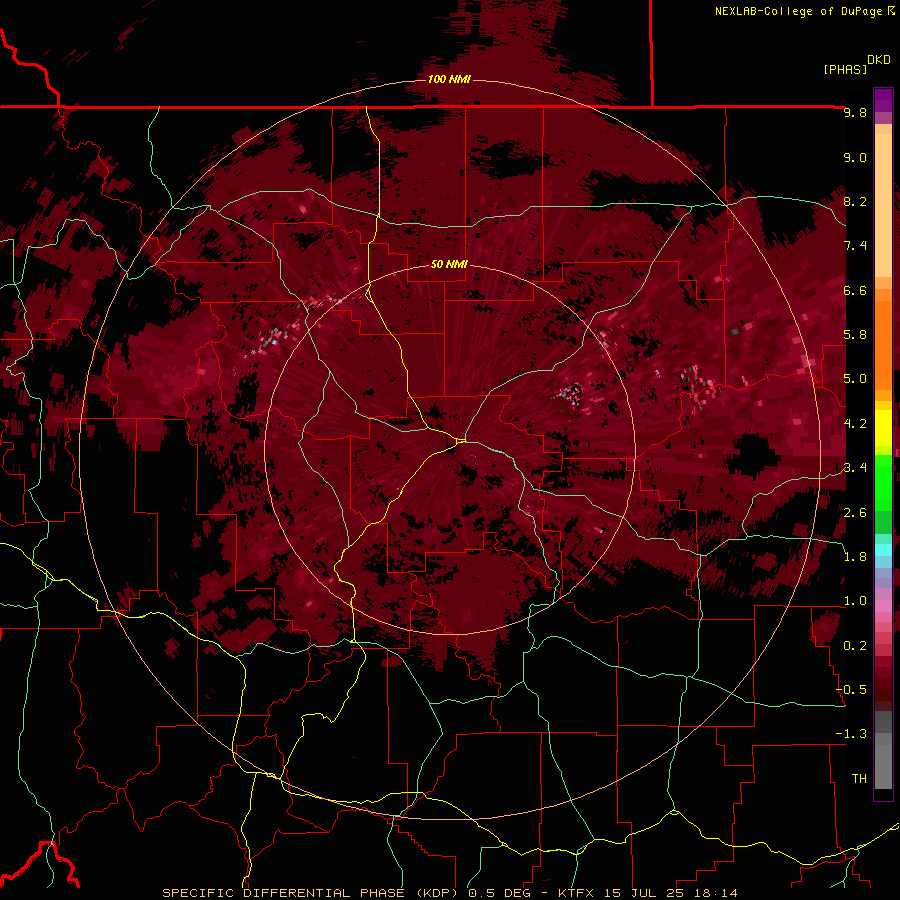
Task: Click the 50 NMI range ring label
Action: tap(449, 265)
